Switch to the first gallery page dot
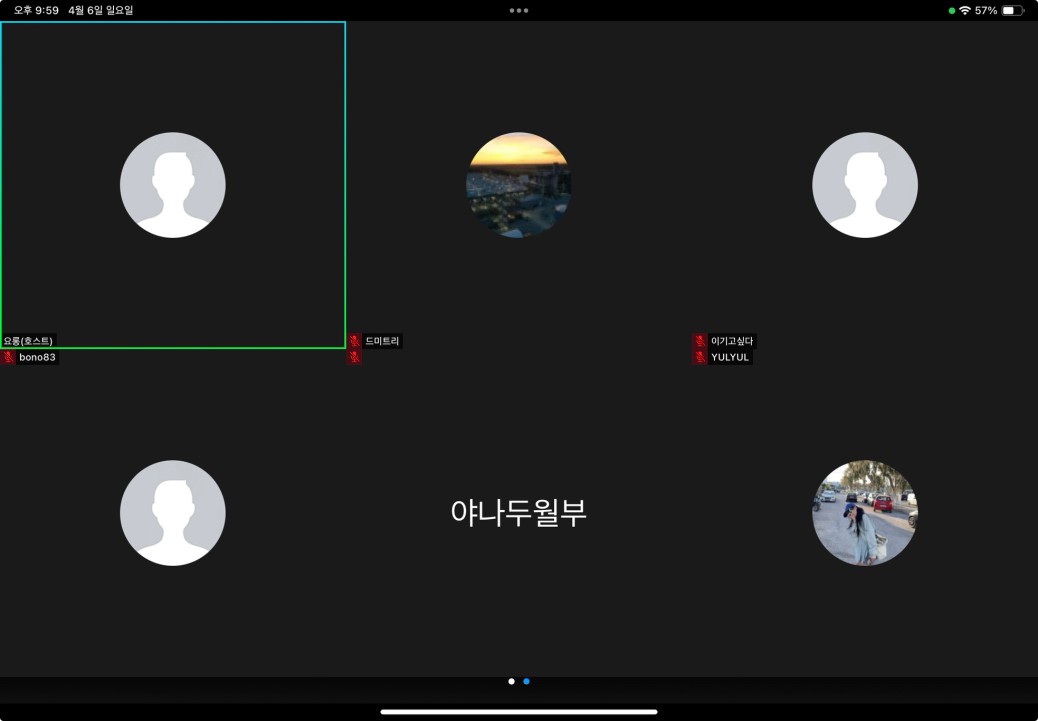 click(511, 681)
